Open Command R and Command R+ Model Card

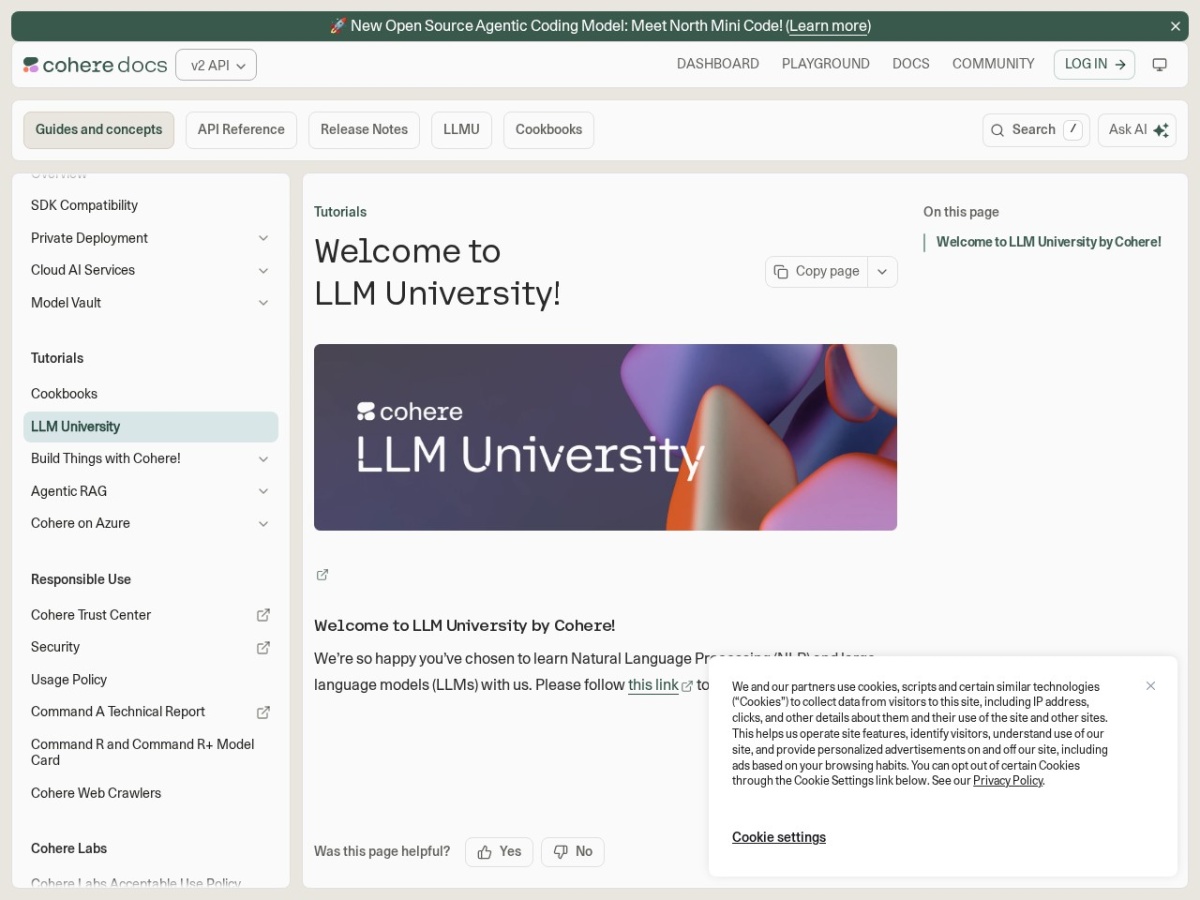[x=143, y=752]
